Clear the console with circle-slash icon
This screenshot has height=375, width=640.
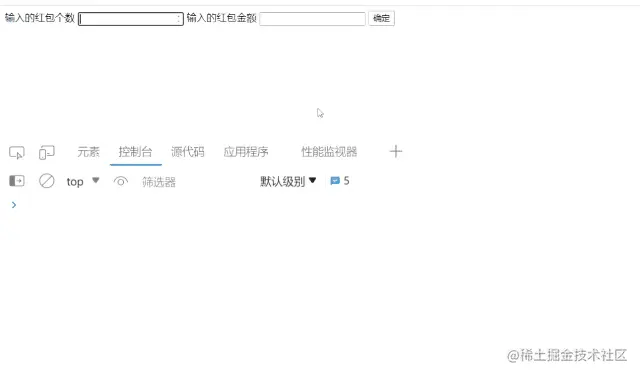tap(47, 181)
